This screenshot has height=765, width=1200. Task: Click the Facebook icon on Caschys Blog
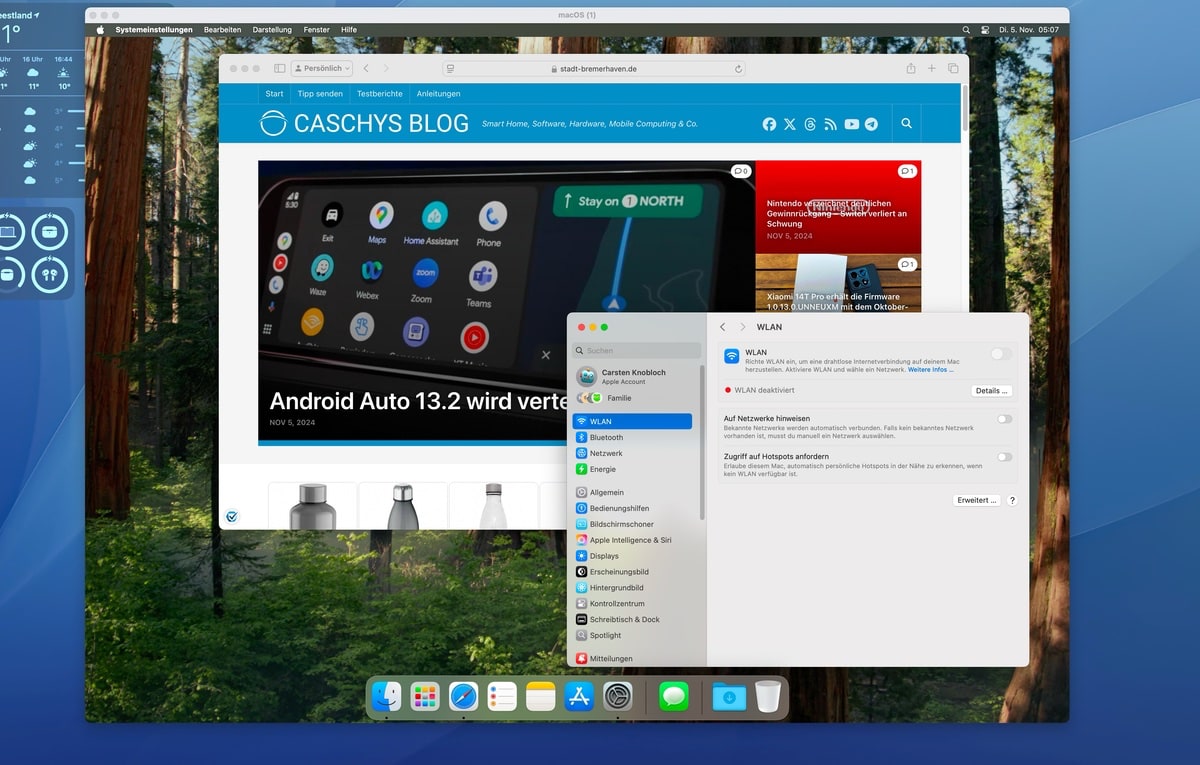(769, 124)
